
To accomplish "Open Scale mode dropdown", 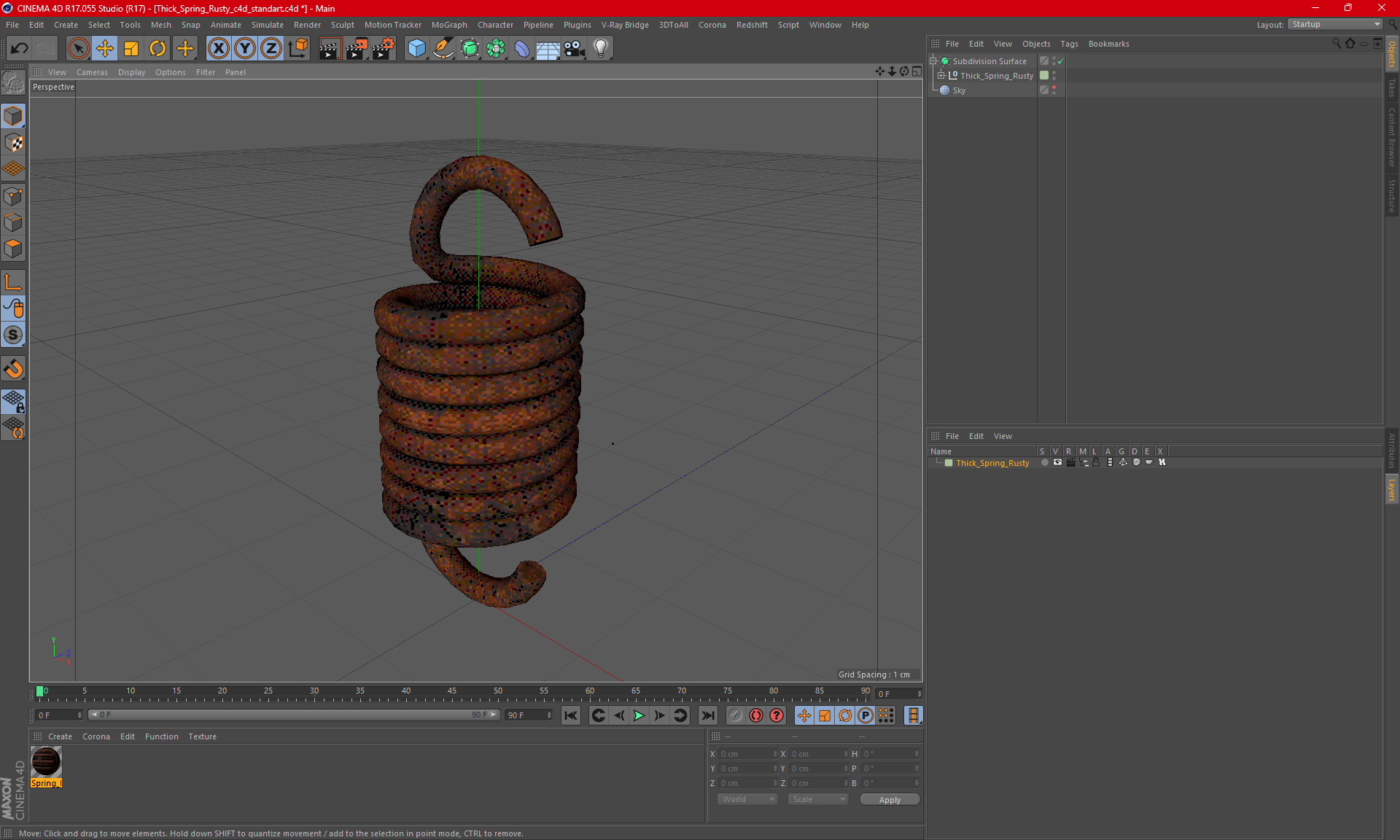I will click(818, 799).
